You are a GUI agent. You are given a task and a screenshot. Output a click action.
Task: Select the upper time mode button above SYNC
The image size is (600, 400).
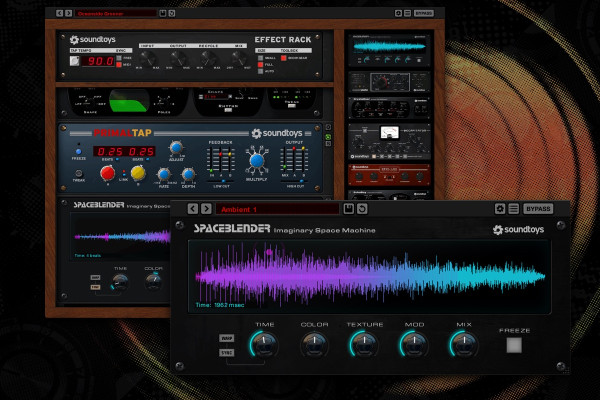pos(227,338)
